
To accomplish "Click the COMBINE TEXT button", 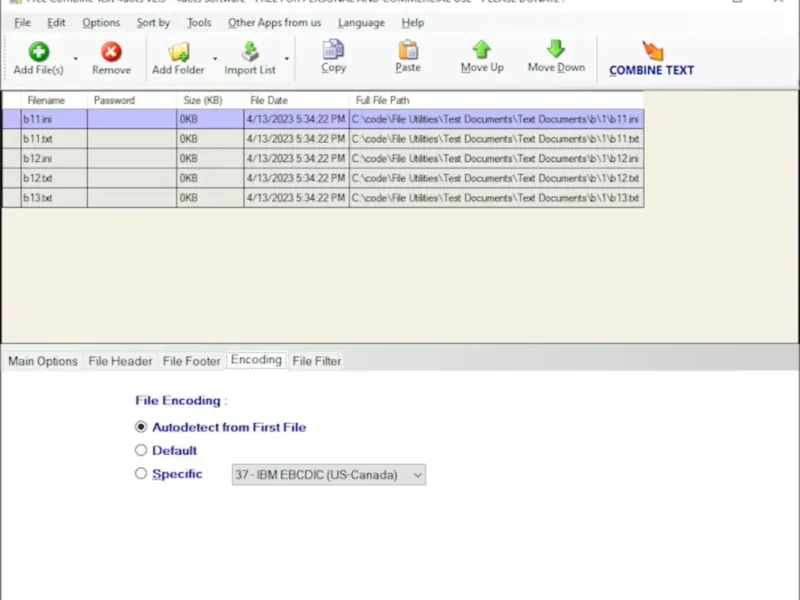I will [652, 59].
